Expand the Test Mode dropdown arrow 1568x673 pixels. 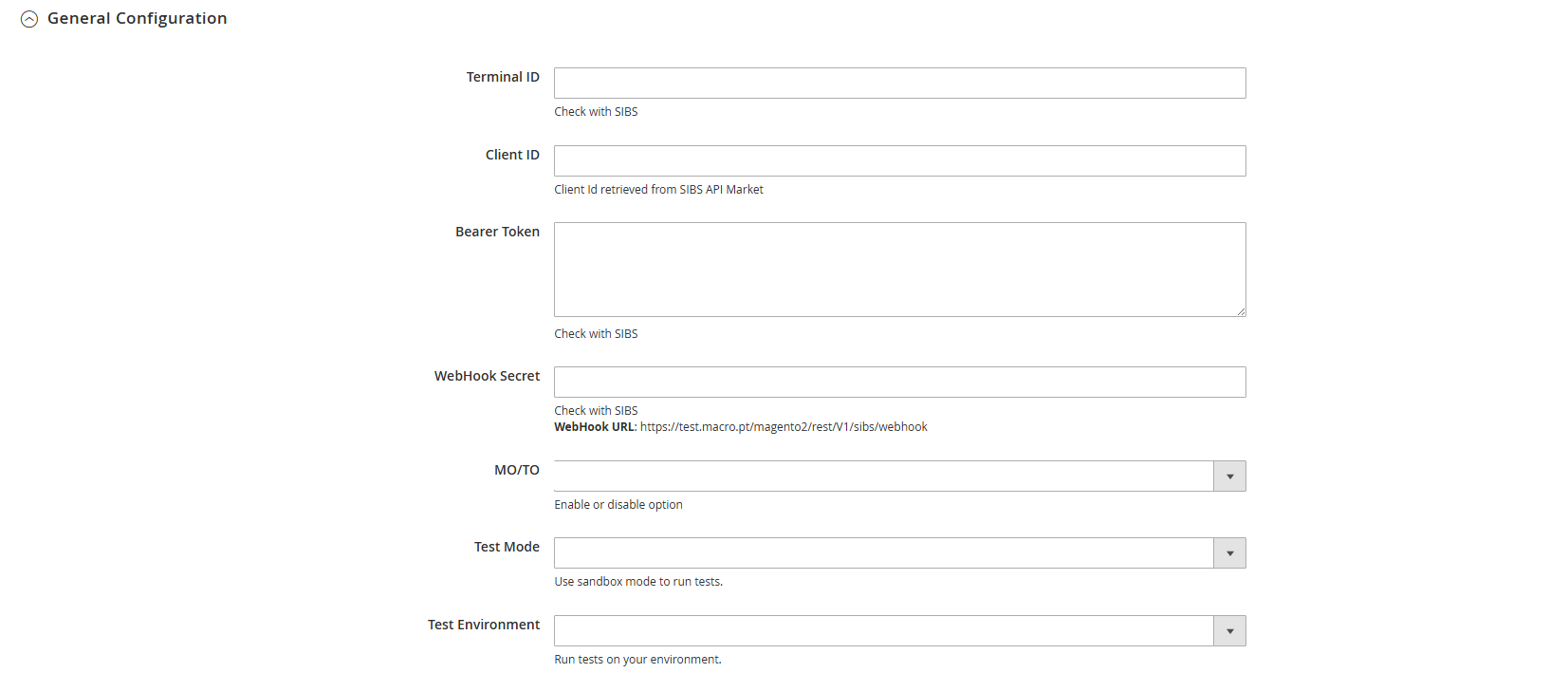click(x=1229, y=553)
